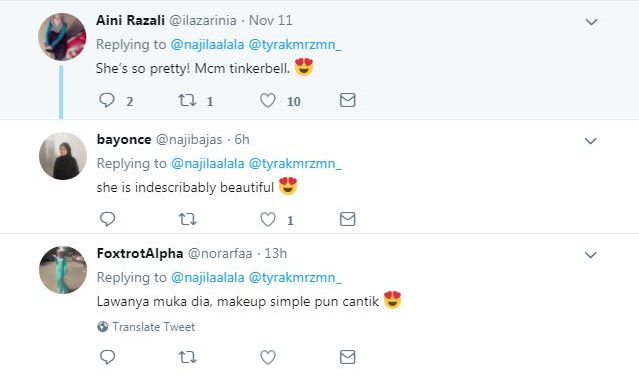
Task: Like FoxtrotAlpha's tweet
Action: pos(268,357)
